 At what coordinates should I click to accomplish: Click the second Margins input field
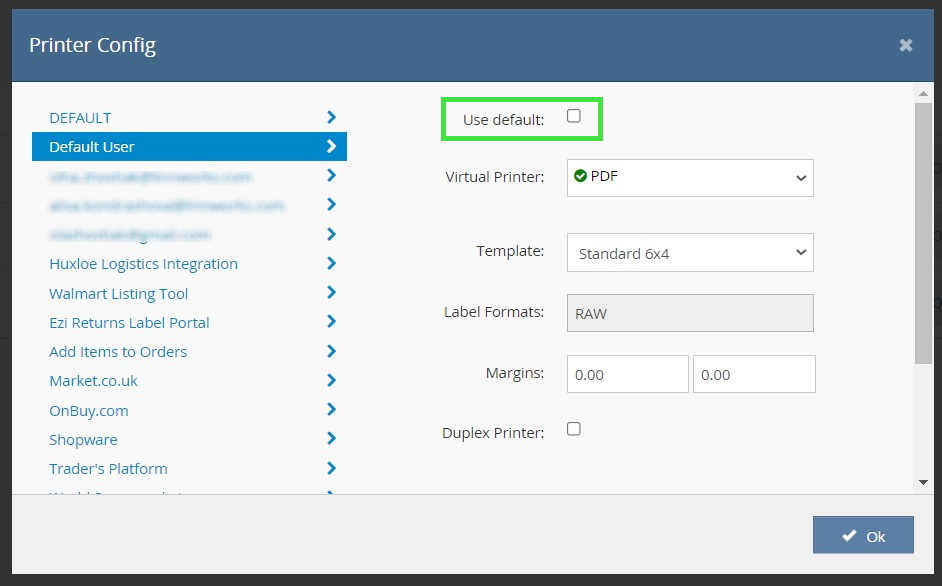[x=754, y=374]
